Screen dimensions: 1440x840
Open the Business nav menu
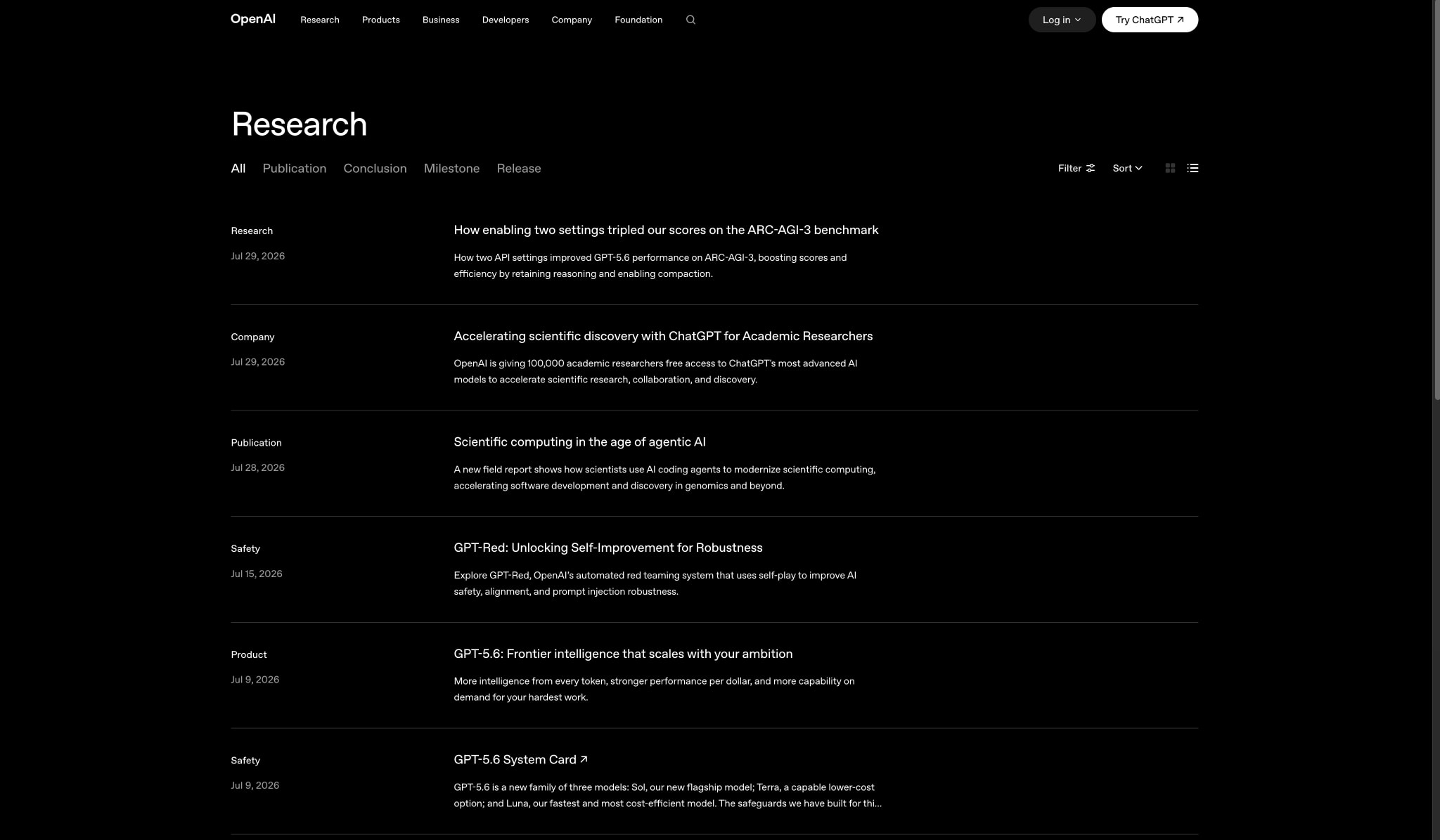click(441, 20)
